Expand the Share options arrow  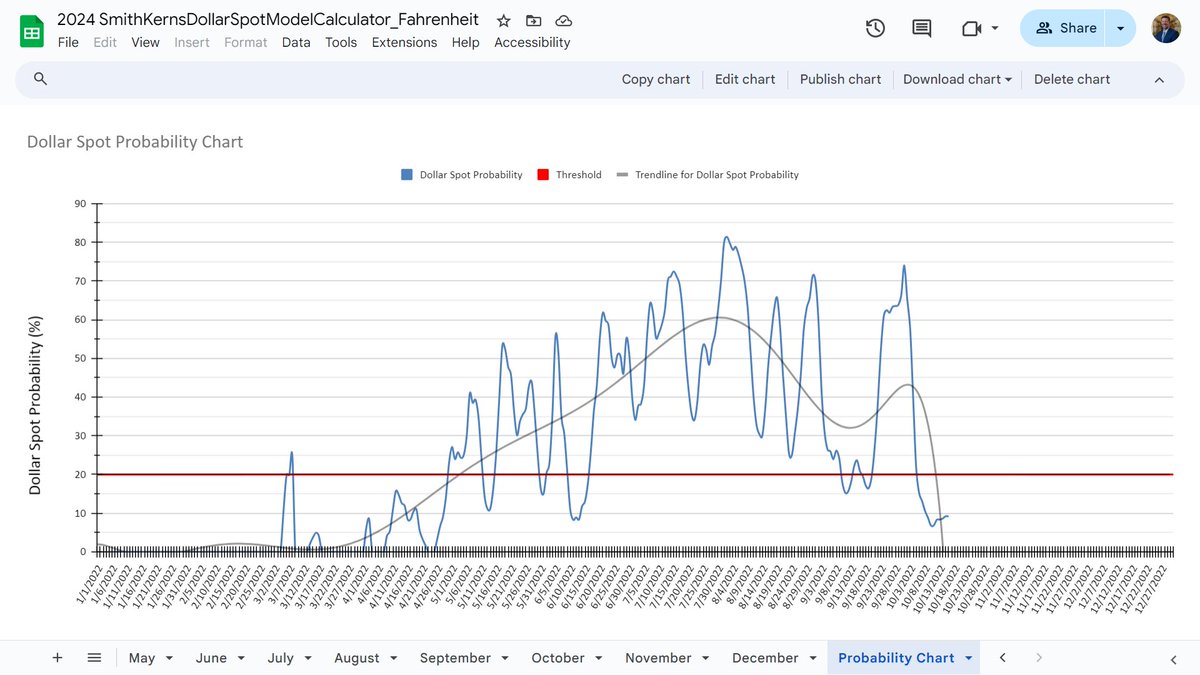(x=1120, y=29)
